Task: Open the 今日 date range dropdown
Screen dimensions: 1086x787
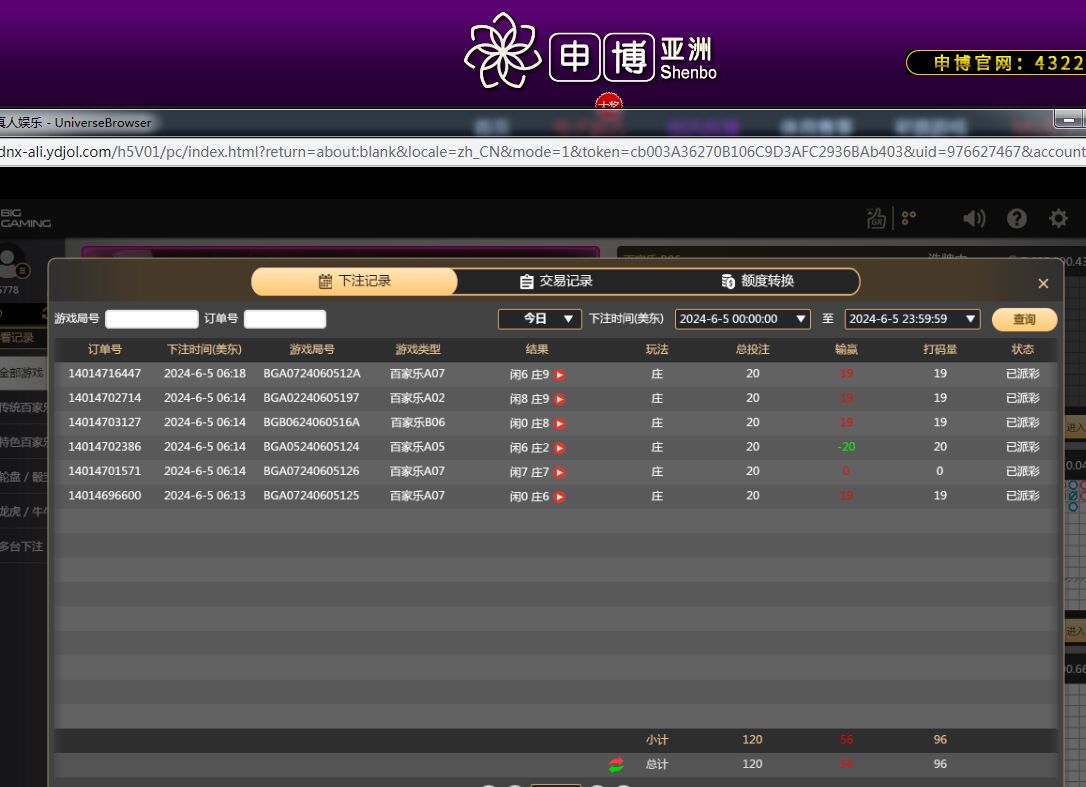Action: click(540, 319)
